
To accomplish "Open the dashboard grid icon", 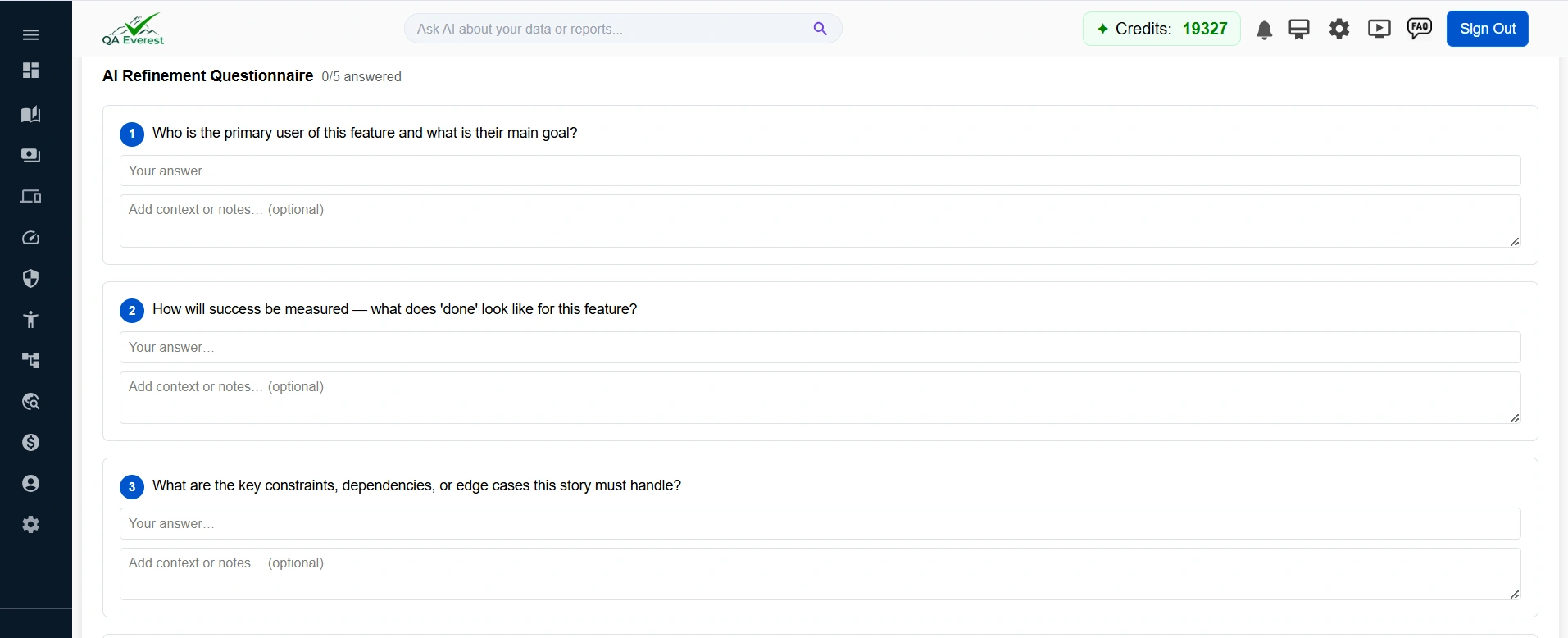I will coord(30,71).
